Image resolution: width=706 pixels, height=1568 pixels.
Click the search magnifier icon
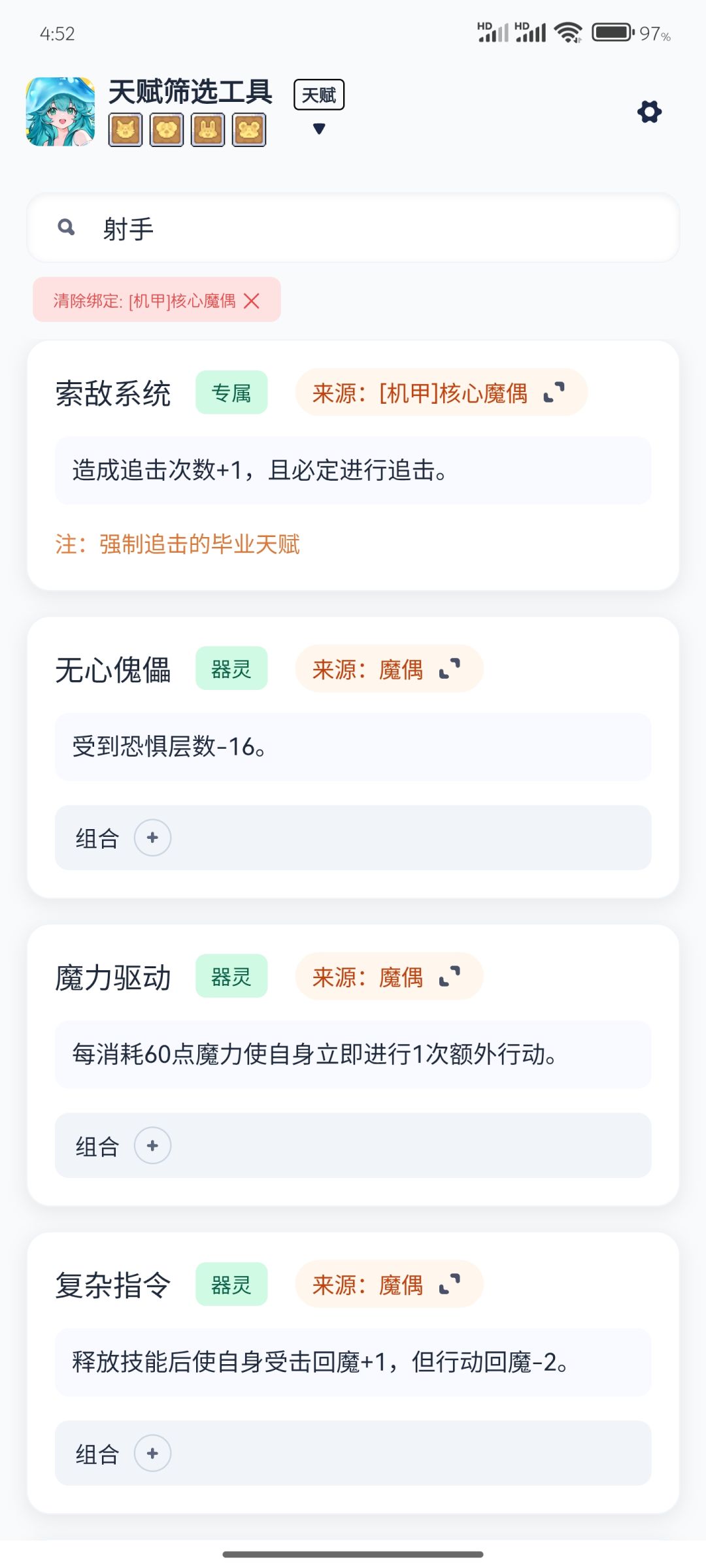point(66,227)
